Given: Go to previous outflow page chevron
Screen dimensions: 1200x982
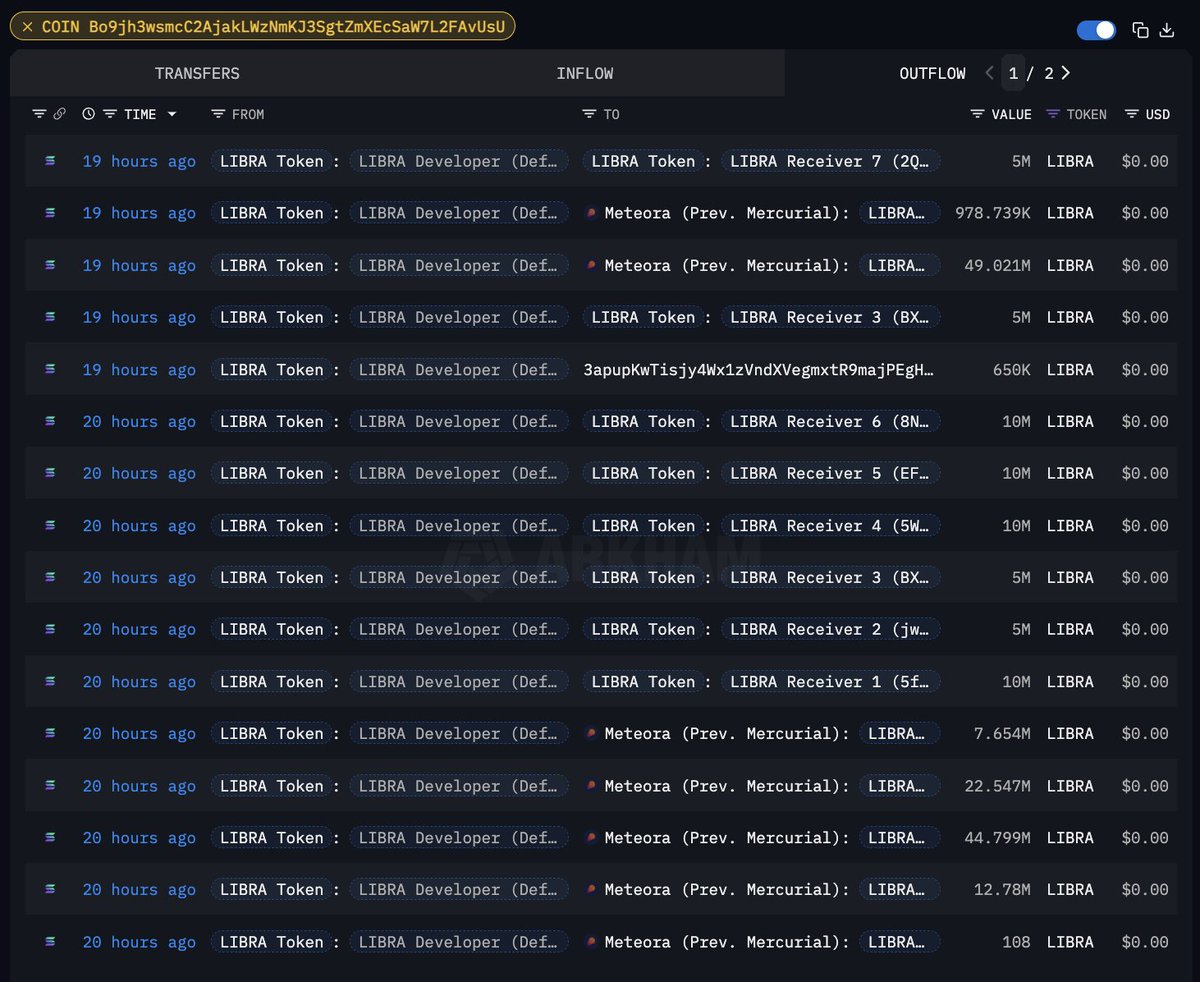Looking at the screenshot, I should [989, 73].
